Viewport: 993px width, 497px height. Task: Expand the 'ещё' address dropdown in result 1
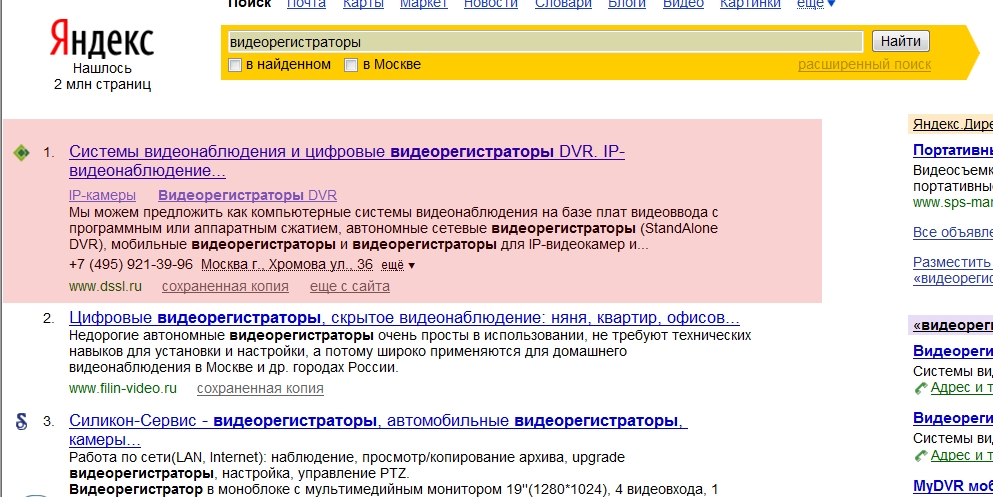(x=398, y=265)
